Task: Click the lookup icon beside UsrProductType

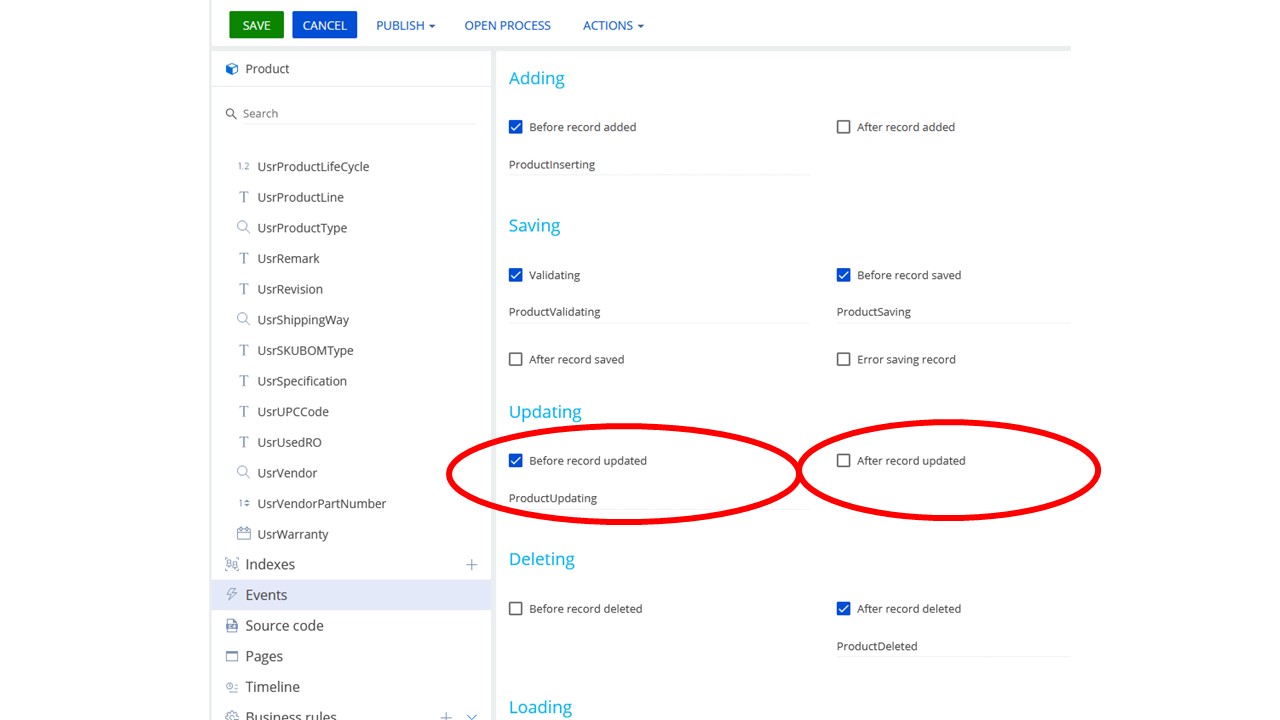Action: tap(243, 227)
